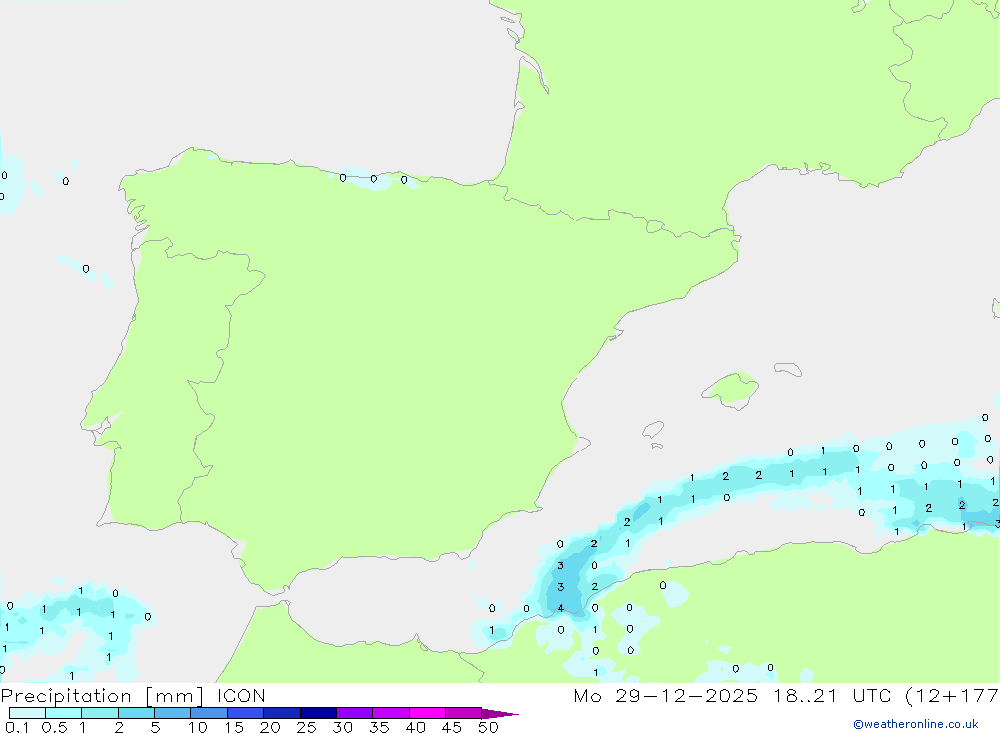The image size is (1000, 733).
Task: Click the 'Mo 29-12-2025' date text
Action: pos(665,695)
